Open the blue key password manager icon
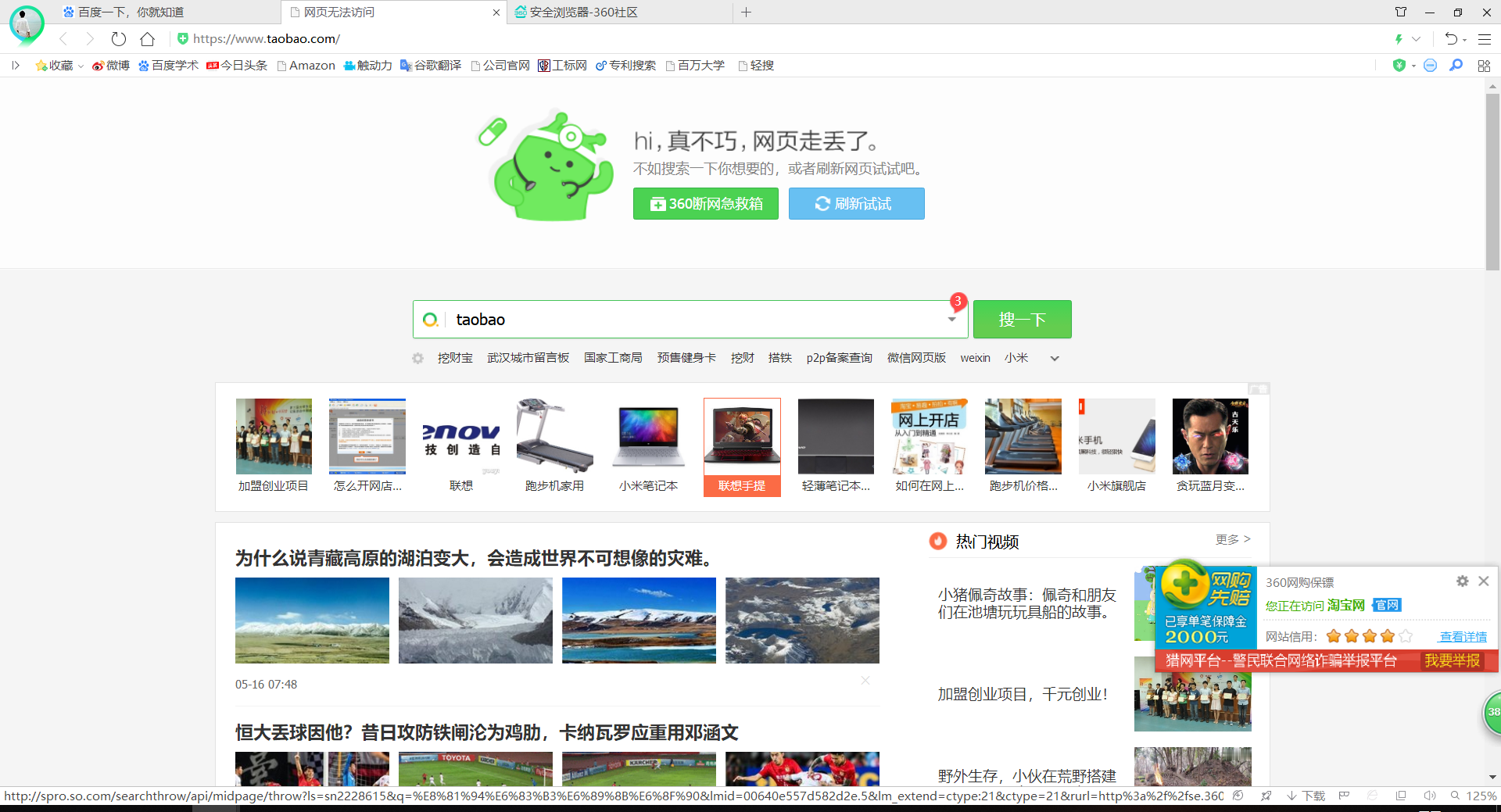 point(1456,66)
